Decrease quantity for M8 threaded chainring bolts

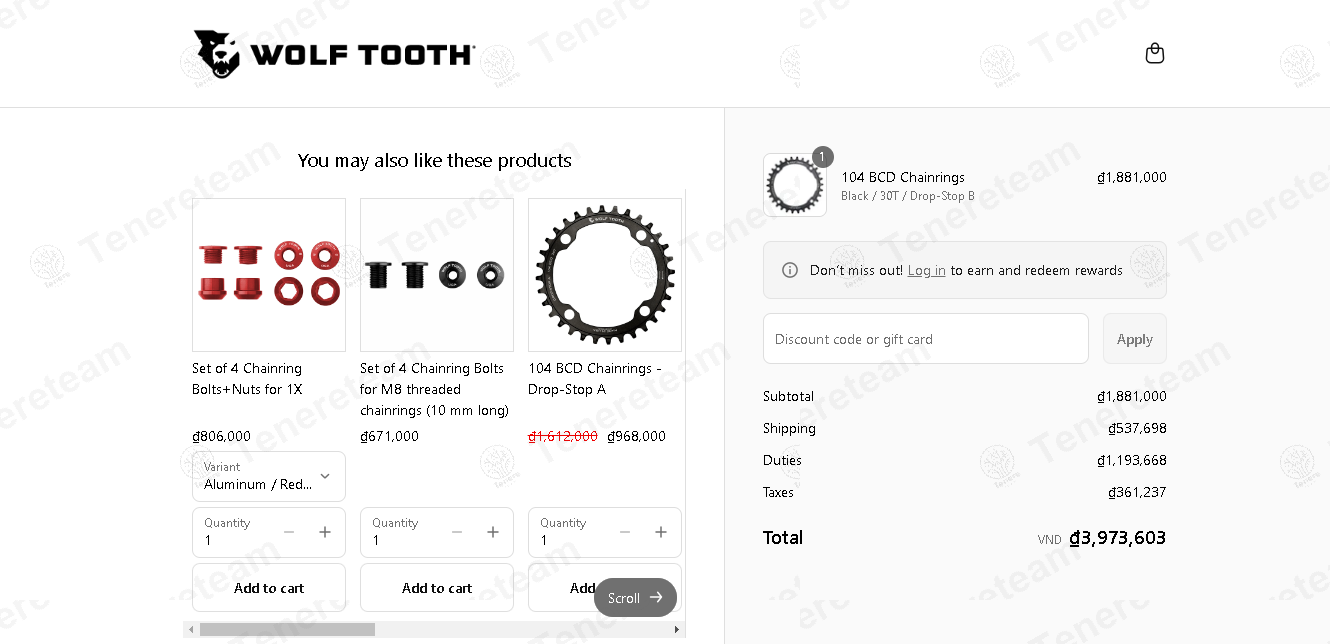pos(457,532)
